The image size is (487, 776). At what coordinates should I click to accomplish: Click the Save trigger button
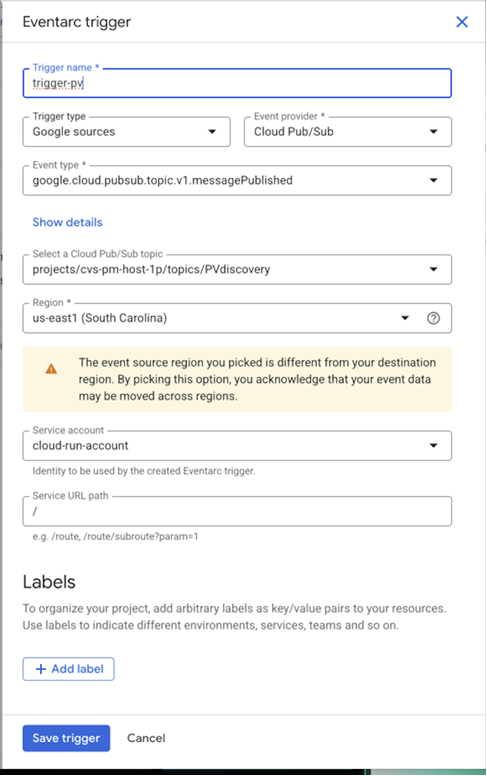click(66, 738)
